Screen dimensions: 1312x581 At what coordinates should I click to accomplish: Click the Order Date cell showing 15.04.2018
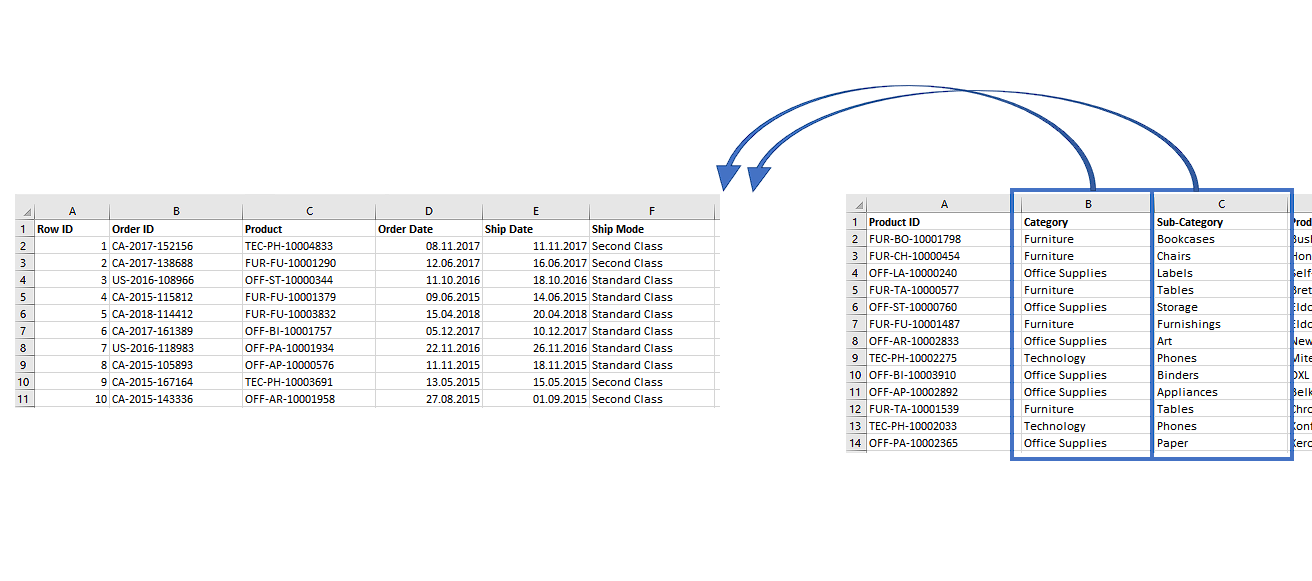click(429, 313)
